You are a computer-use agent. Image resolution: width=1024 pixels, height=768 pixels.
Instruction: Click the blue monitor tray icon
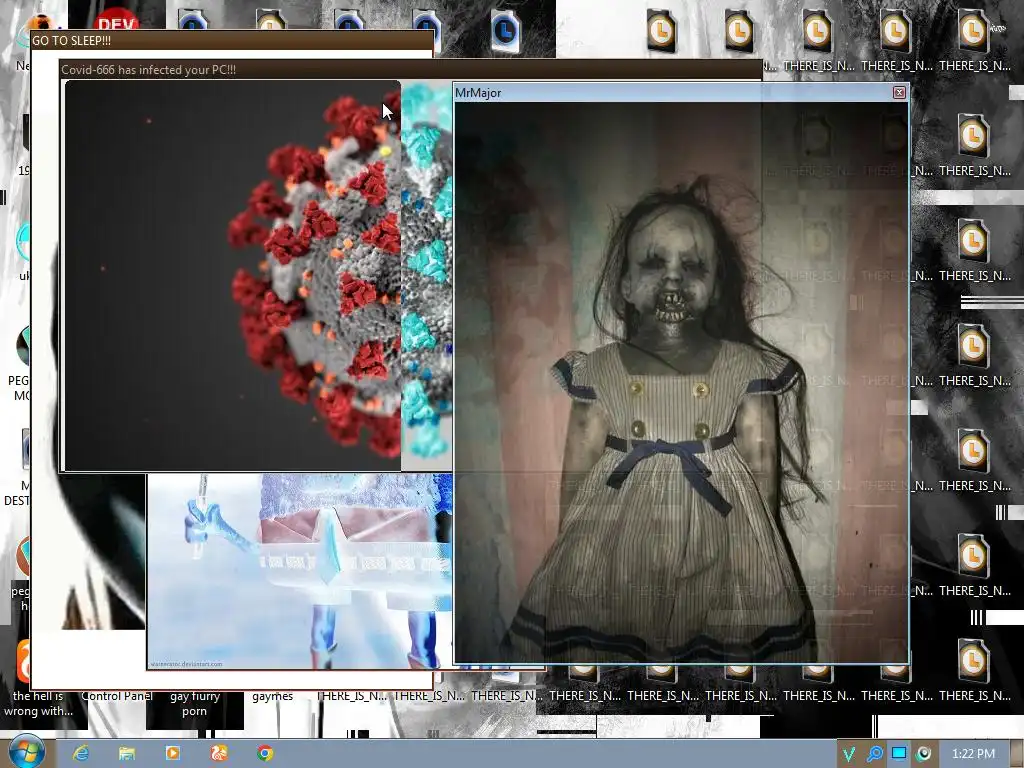899,754
